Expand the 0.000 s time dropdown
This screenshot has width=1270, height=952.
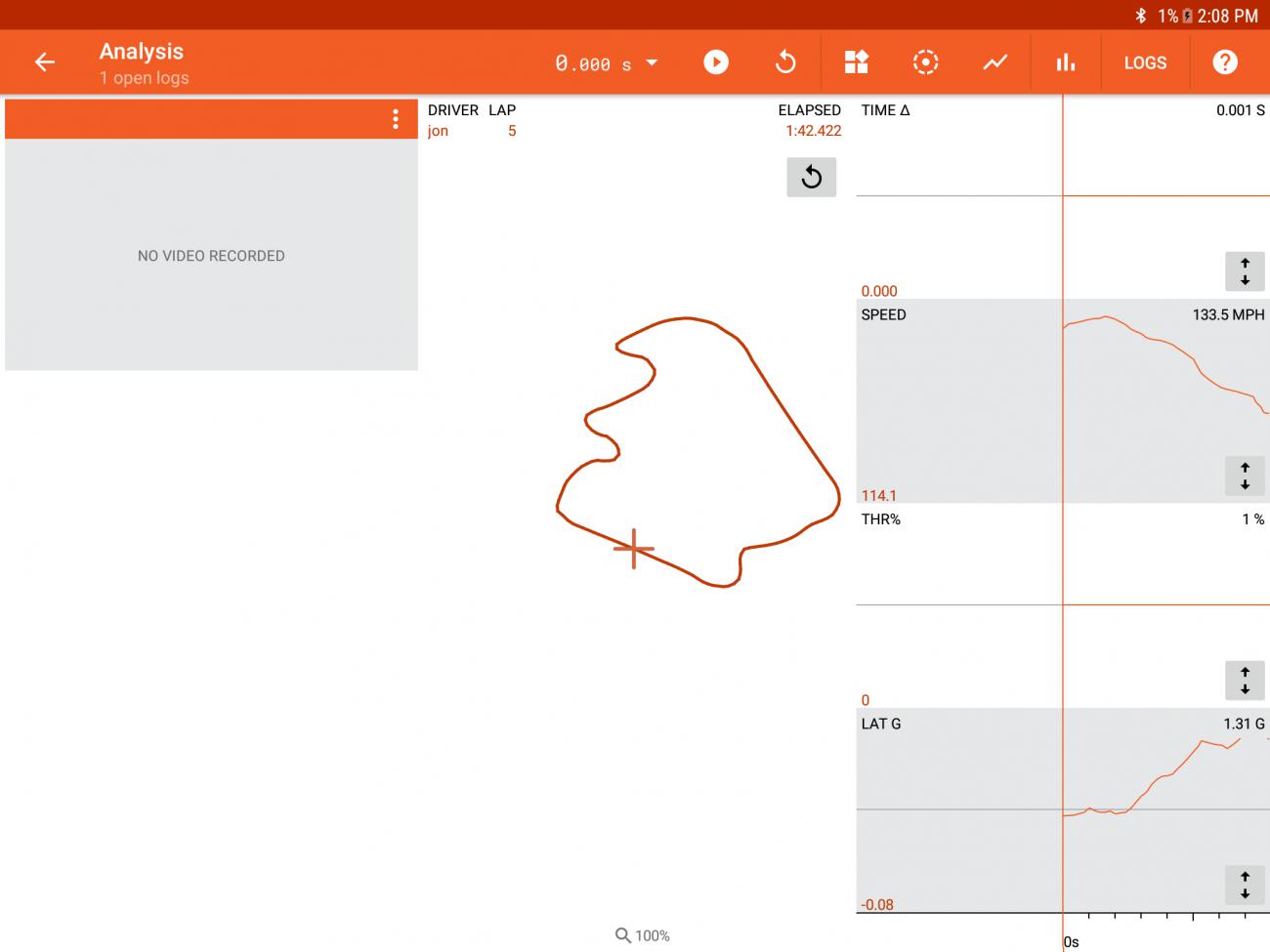tap(606, 63)
